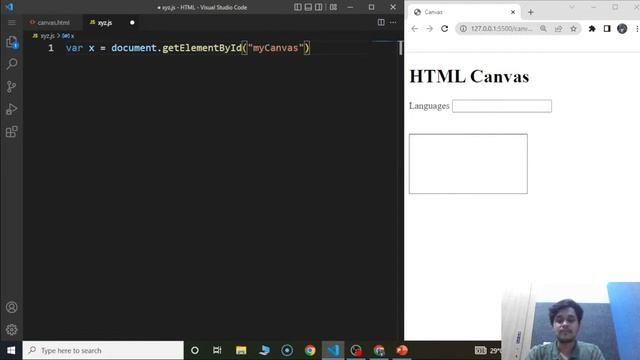Open a new Chrome tab

(x=531, y=12)
